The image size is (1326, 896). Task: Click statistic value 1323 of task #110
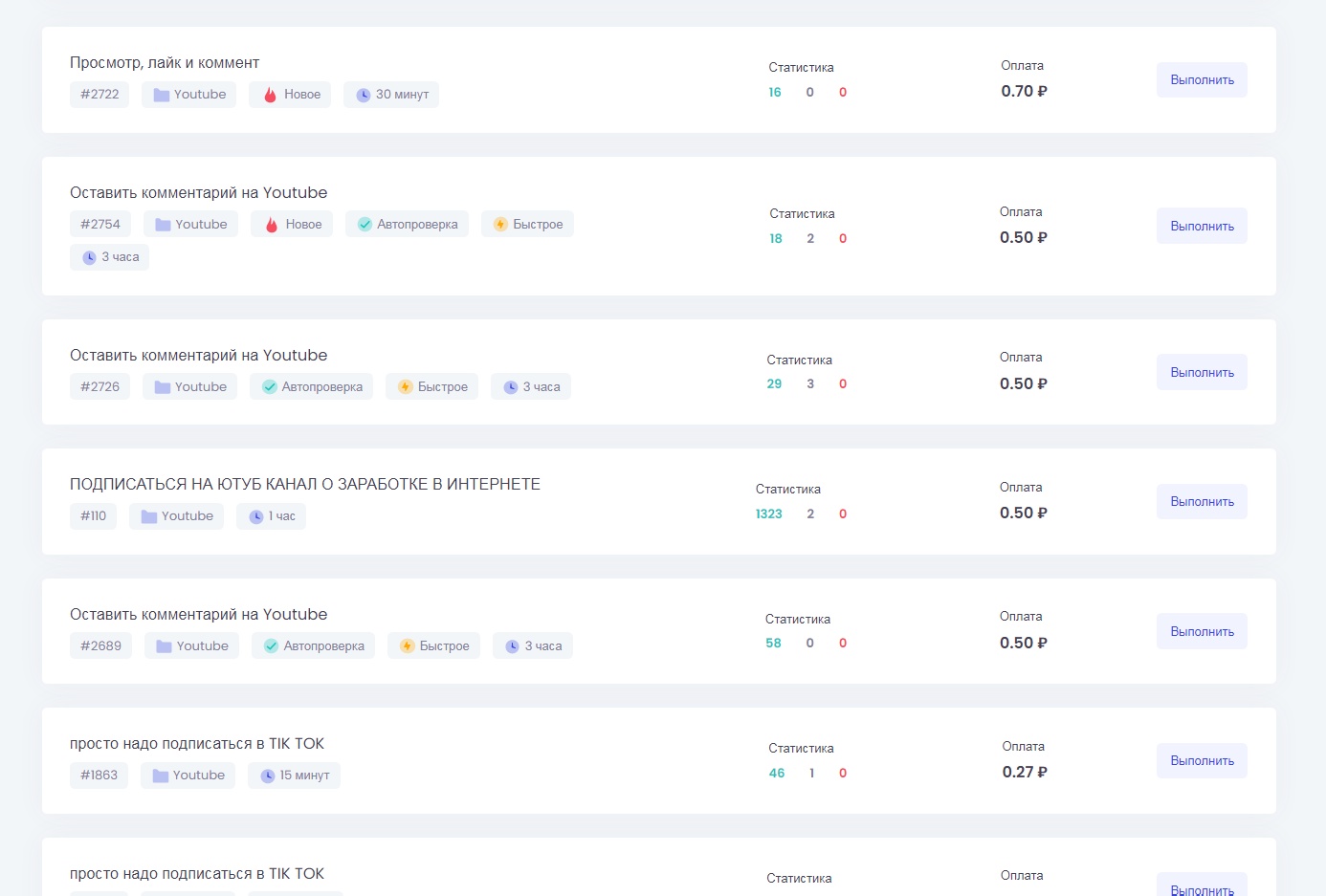pos(769,514)
